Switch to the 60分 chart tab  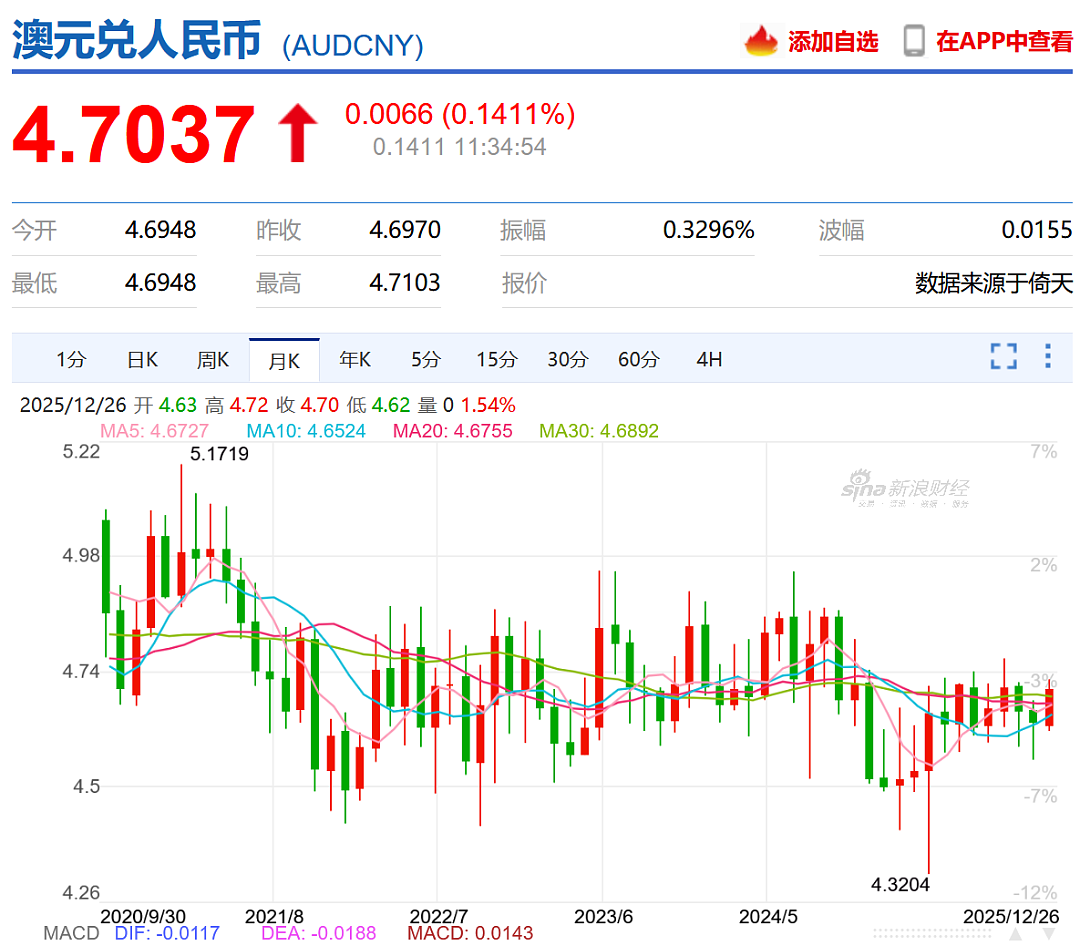coord(638,360)
